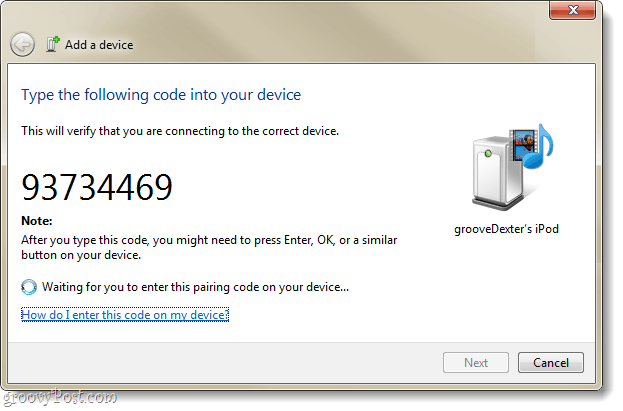Click the spinning waiting indicator icon
Image resolution: width=623 pixels, height=411 pixels.
tap(29, 287)
